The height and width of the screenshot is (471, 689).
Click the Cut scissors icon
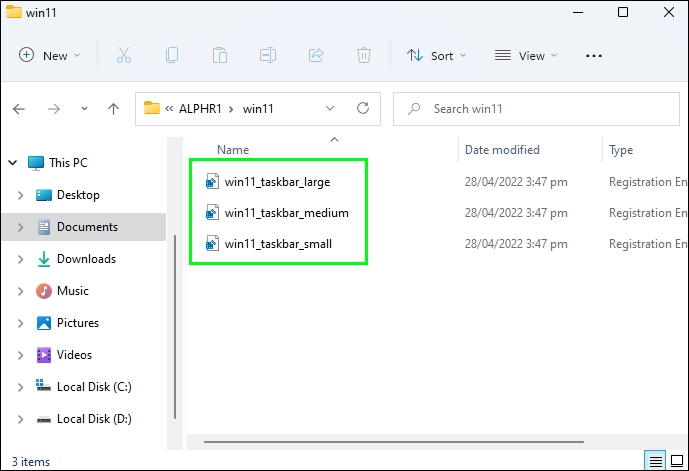[124, 56]
